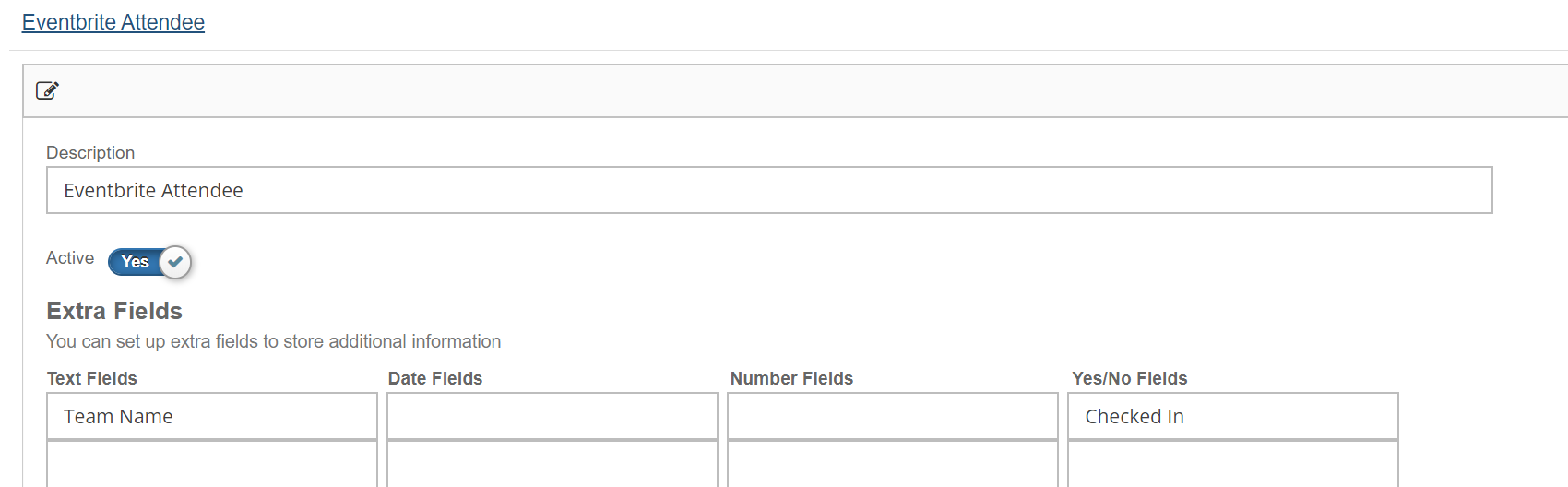
Task: Select the first empty Date Fields box
Action: coord(552,416)
